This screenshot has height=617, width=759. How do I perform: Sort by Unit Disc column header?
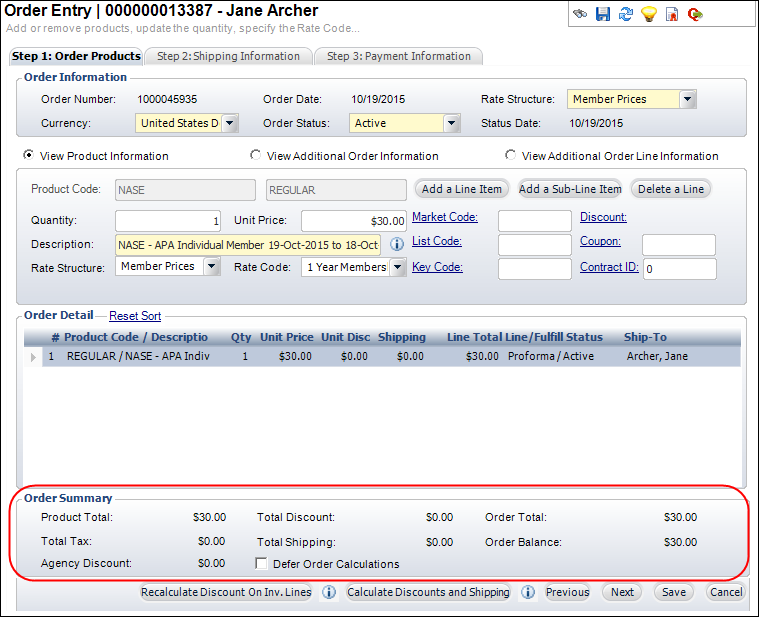(x=346, y=337)
